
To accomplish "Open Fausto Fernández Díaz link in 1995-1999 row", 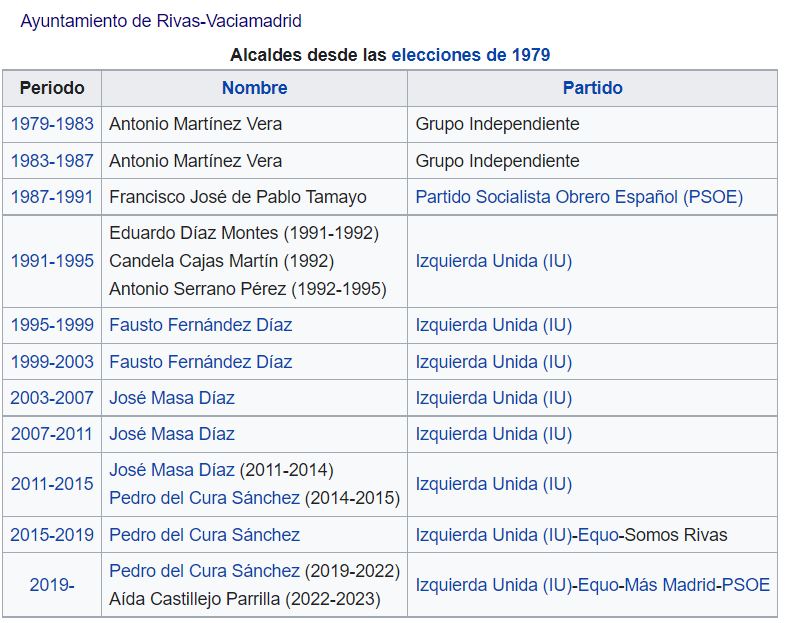I will click(201, 325).
